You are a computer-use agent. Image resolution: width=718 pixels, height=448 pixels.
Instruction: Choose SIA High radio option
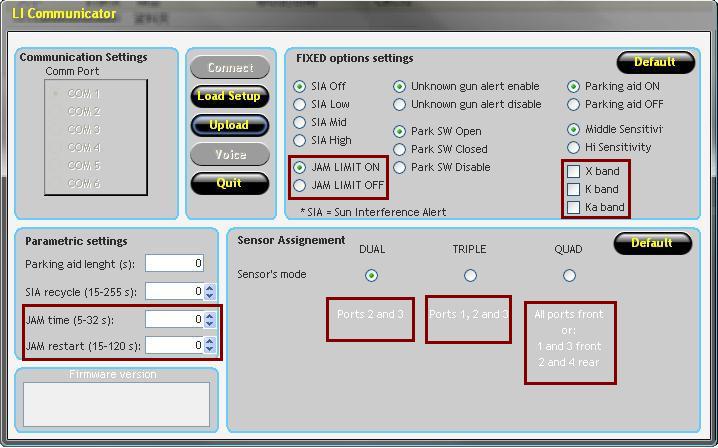point(300,141)
